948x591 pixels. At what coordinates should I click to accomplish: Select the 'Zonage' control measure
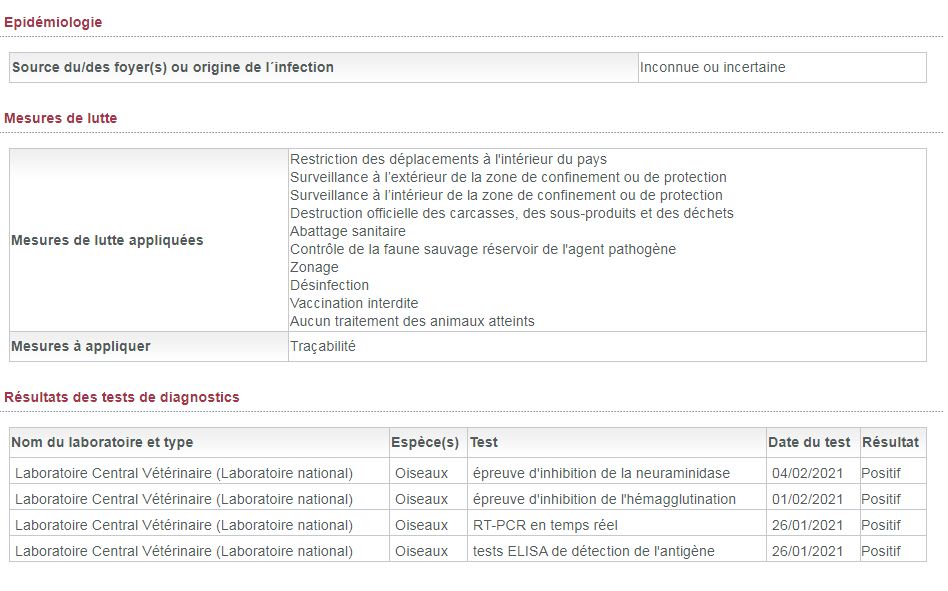pyautogui.click(x=314, y=267)
